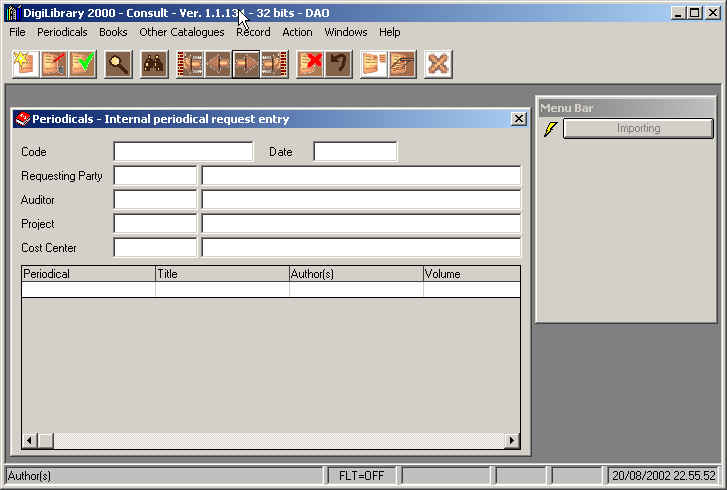
Task: Delete record with the red X icon
Action: 310,64
